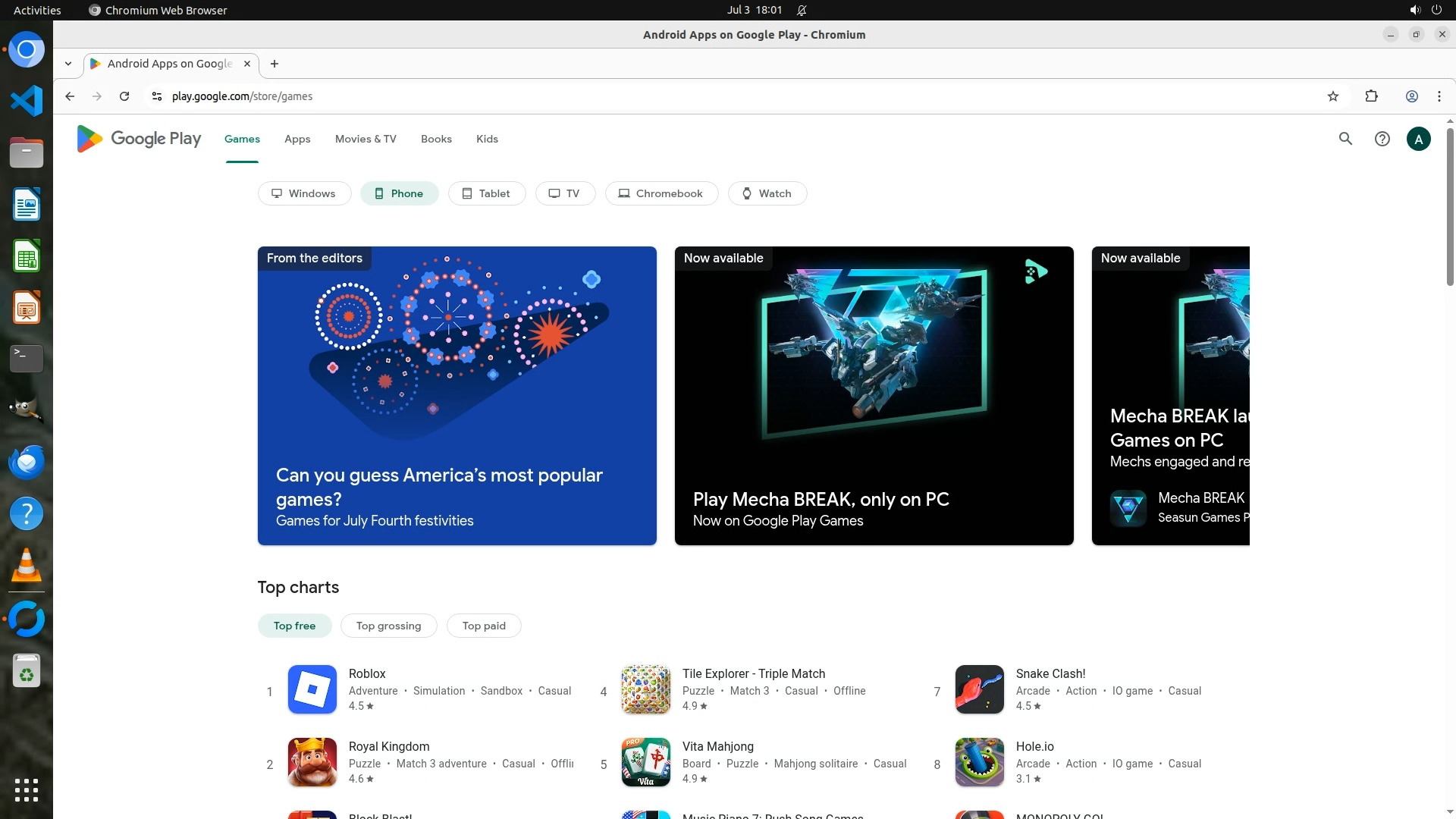Click the page vertical scrollbar thumb

pos(1450,205)
